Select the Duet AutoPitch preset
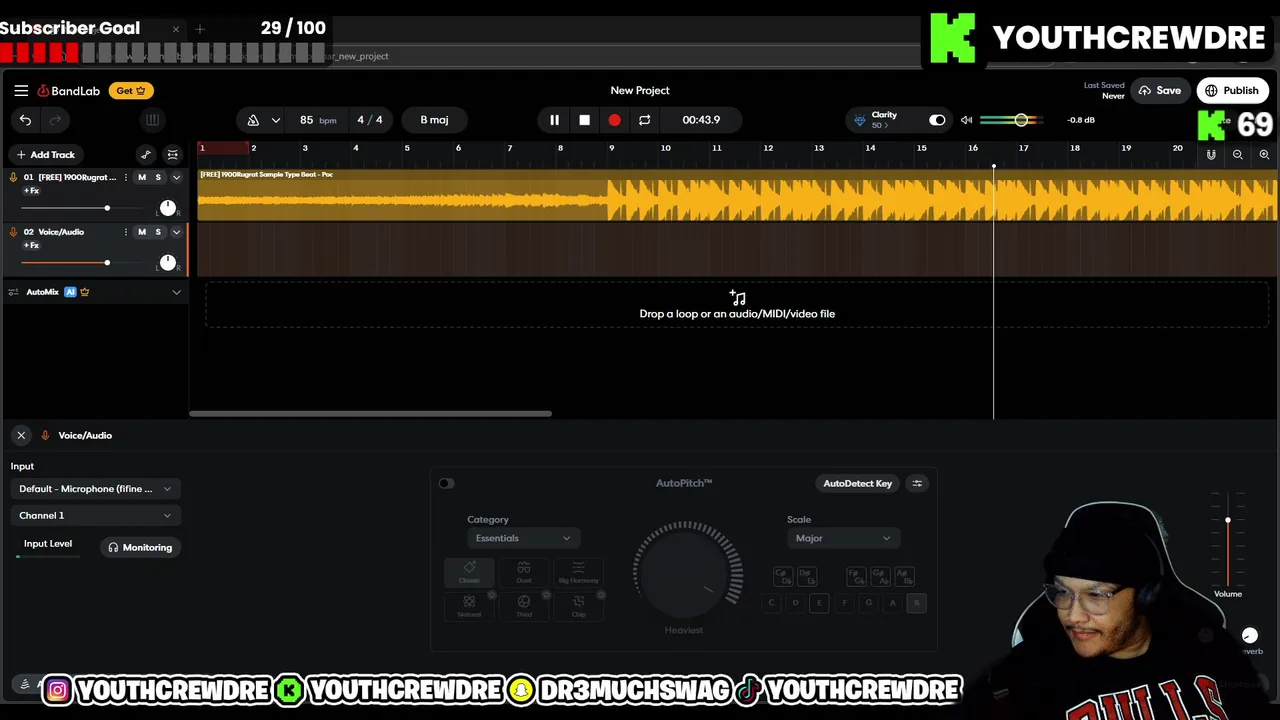1280x720 pixels. [x=524, y=572]
